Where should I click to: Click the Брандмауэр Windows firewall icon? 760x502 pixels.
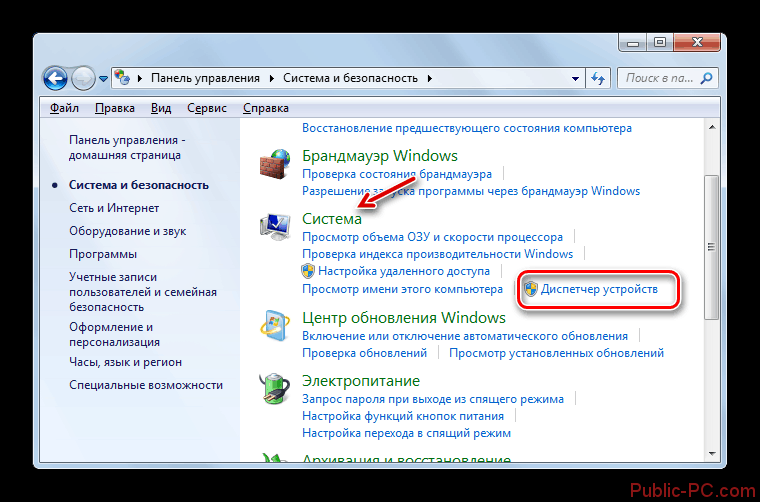(274, 164)
